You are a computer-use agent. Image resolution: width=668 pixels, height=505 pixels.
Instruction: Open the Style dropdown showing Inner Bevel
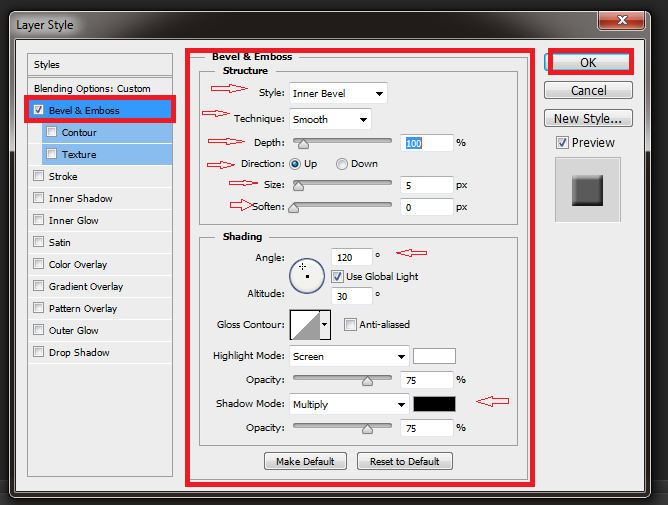pos(338,93)
